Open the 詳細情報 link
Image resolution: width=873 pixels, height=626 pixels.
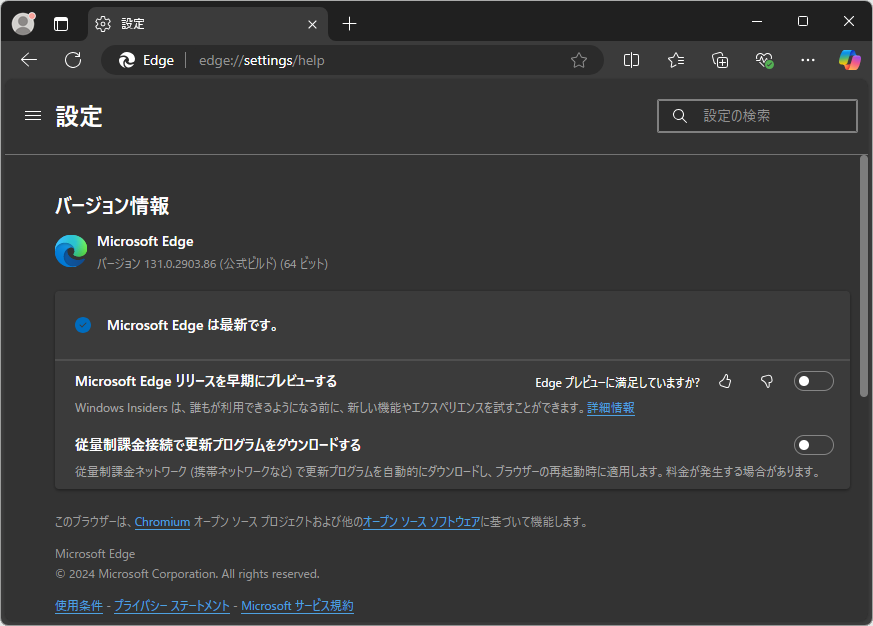coord(610,407)
